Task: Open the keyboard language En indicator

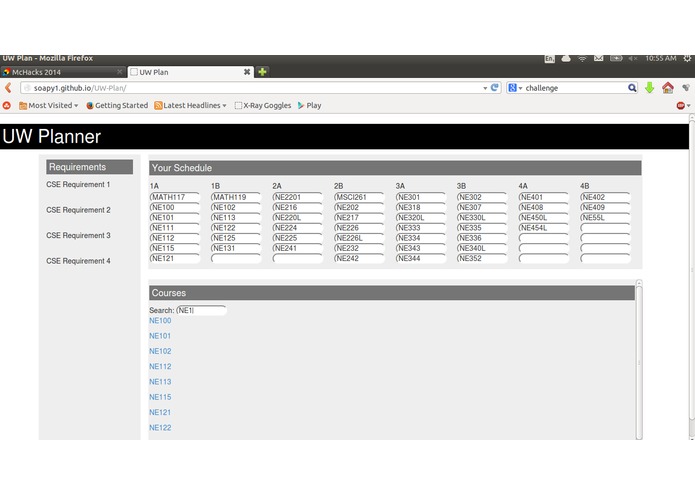Action: pos(549,58)
